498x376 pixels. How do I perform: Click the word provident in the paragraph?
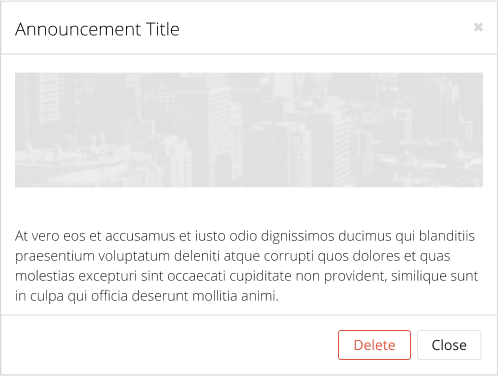355,276
